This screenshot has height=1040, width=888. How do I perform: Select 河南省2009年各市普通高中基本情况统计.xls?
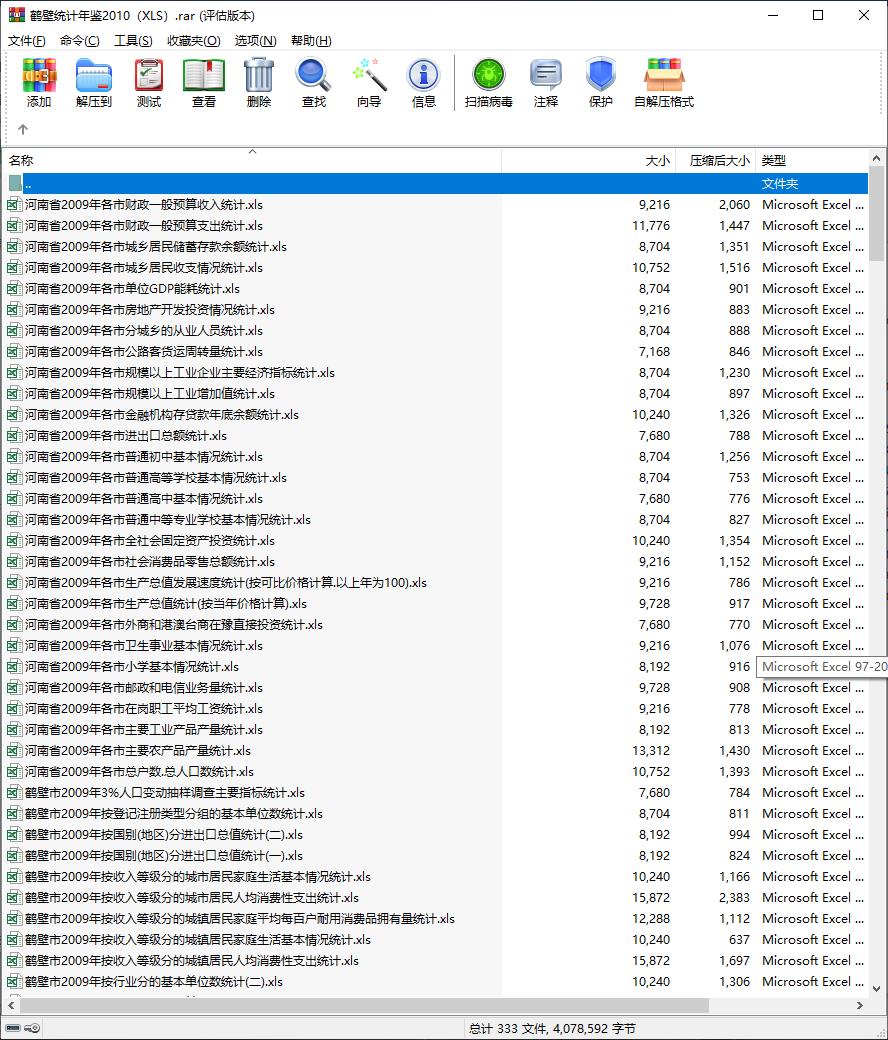pos(144,499)
